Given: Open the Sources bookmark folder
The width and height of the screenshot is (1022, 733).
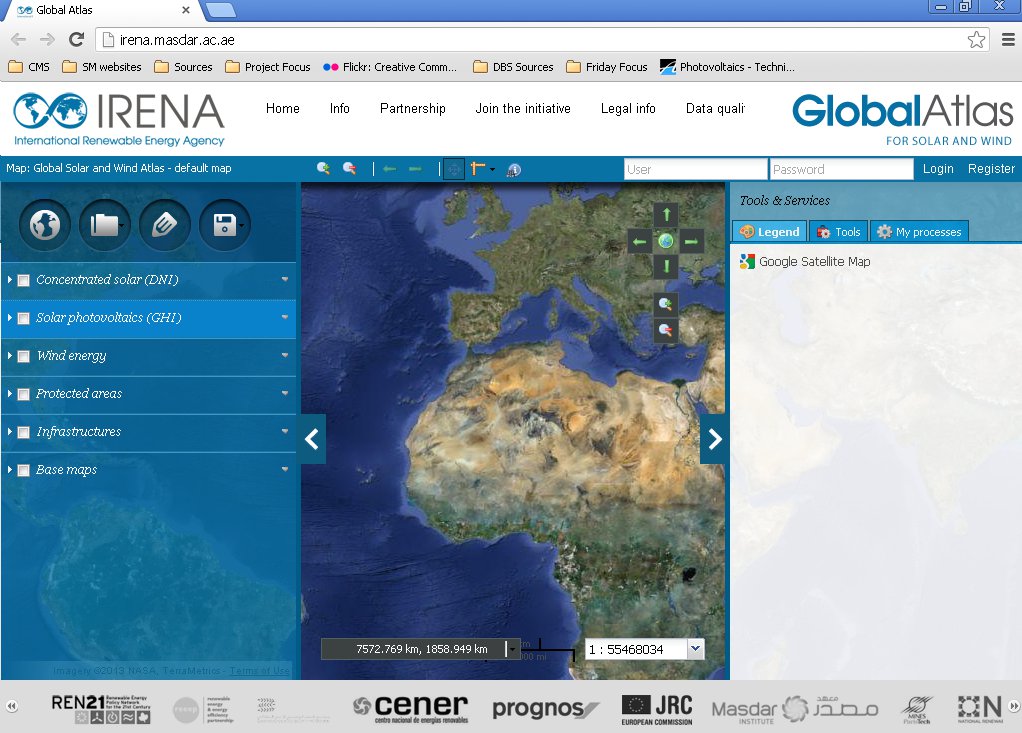Looking at the screenshot, I should click(184, 66).
